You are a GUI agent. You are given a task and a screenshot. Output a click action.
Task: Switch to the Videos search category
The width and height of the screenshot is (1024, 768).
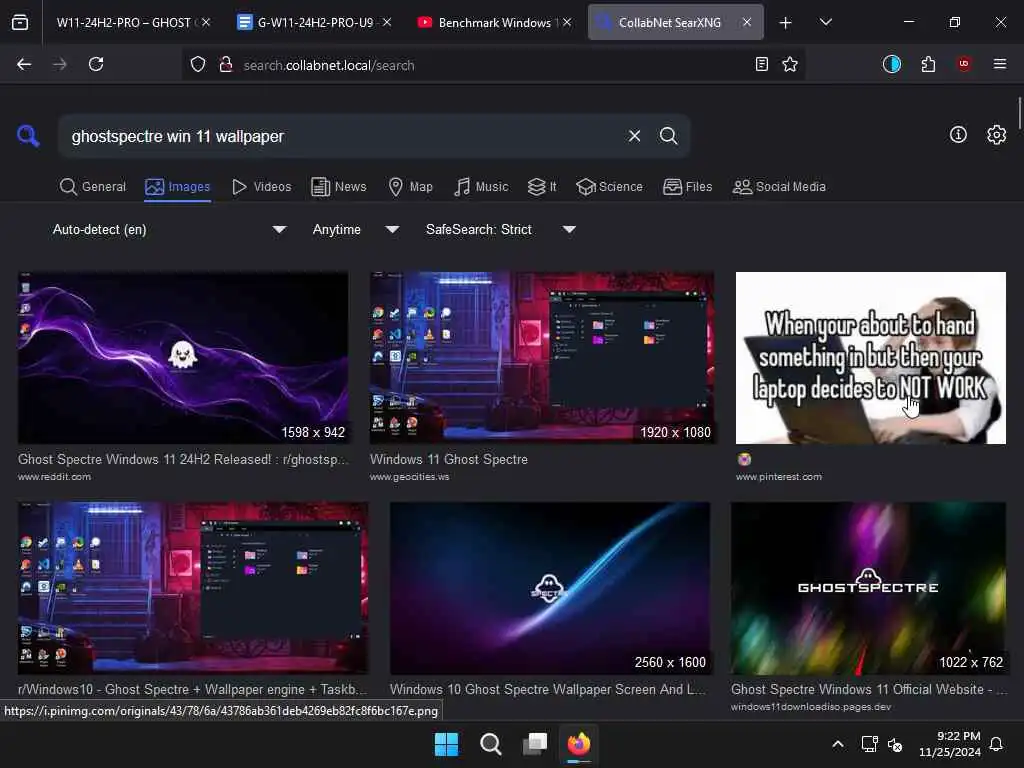coord(262,187)
